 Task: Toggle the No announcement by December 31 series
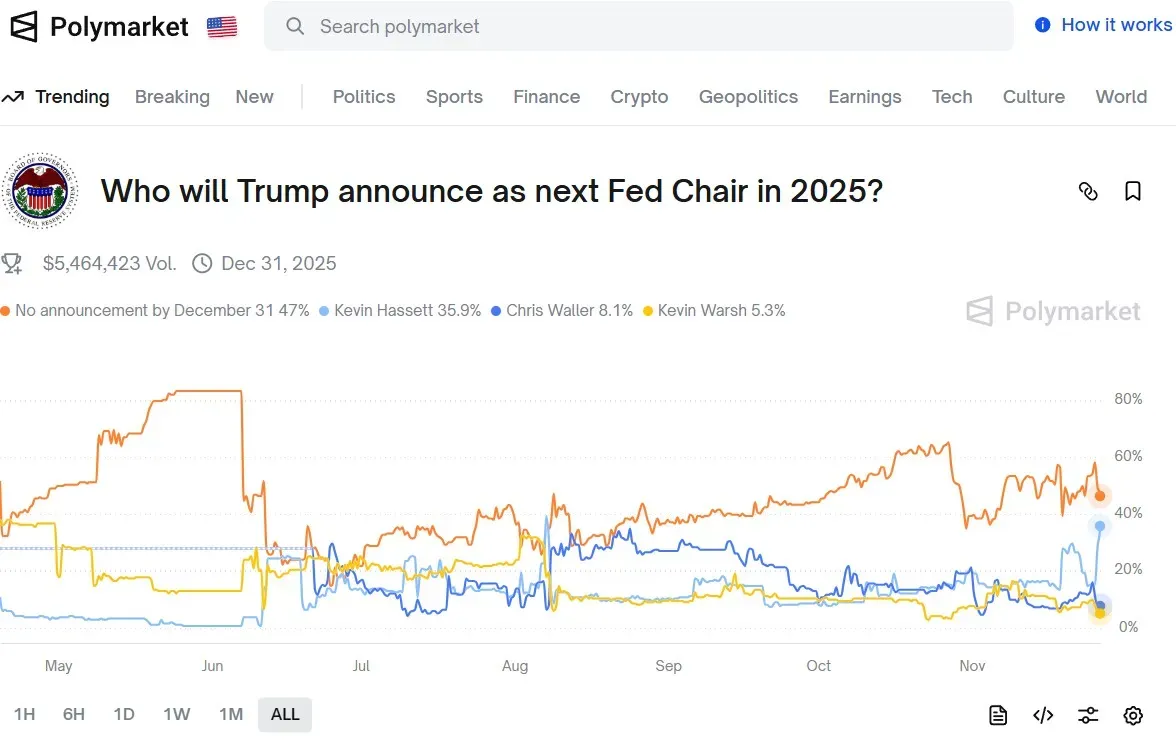(155, 310)
